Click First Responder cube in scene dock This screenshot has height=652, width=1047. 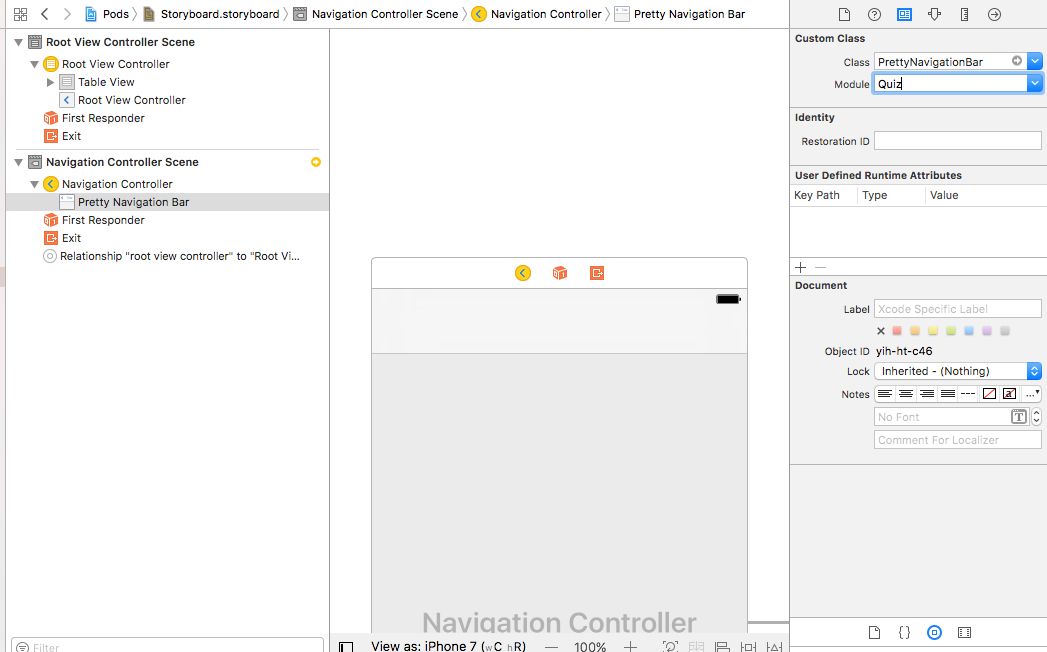[560, 273]
